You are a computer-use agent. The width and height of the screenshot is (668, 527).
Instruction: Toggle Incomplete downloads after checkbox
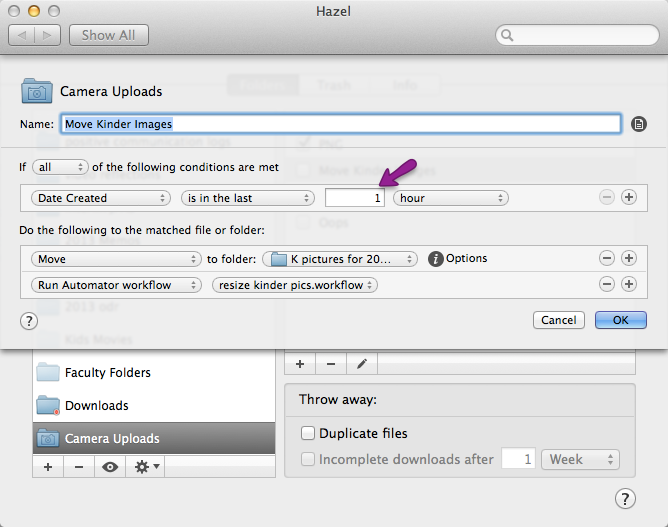point(308,459)
